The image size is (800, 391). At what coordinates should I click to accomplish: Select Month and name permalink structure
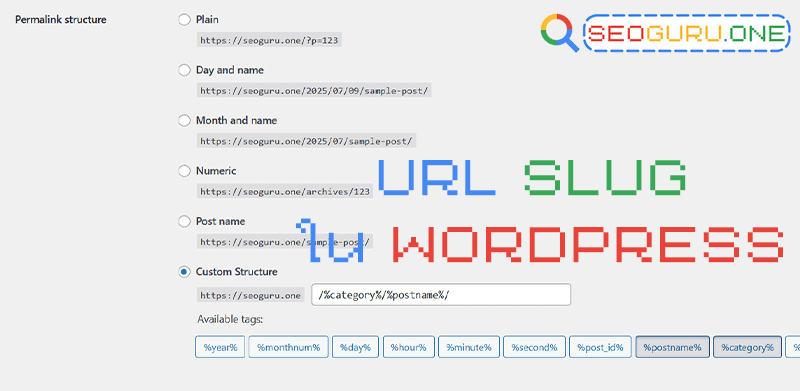coord(184,121)
